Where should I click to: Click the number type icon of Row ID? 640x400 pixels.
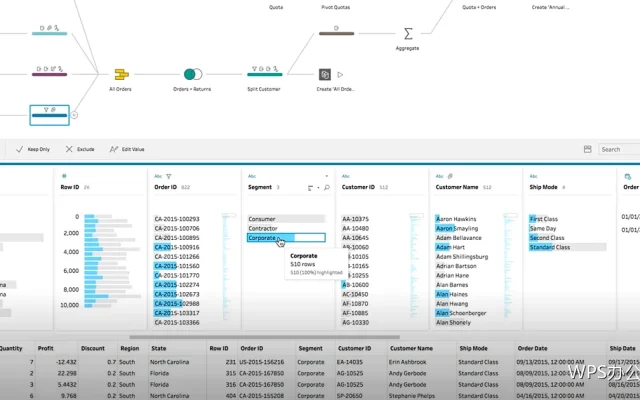64,176
